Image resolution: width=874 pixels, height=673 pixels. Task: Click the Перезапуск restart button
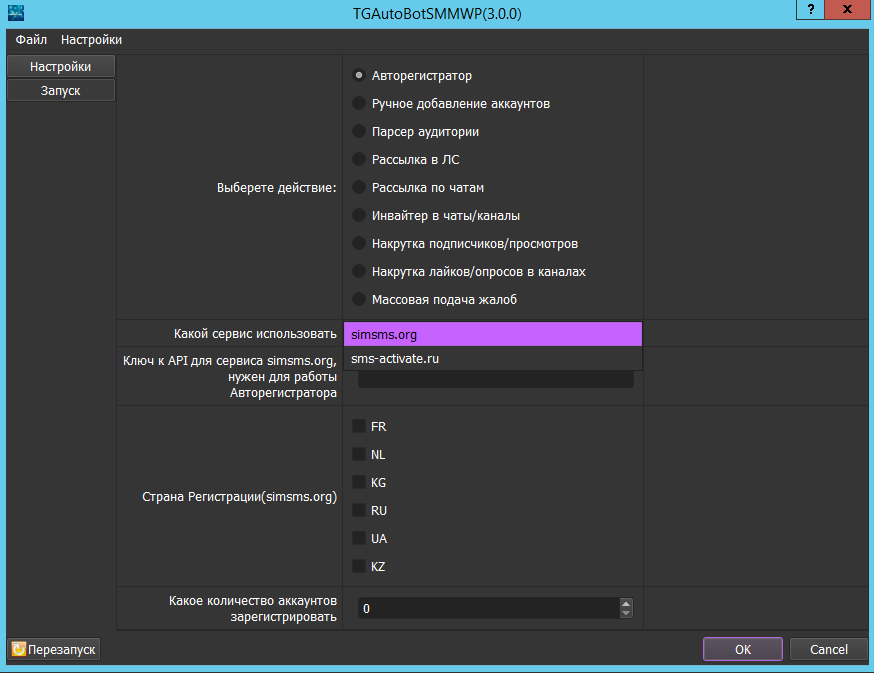(x=55, y=649)
